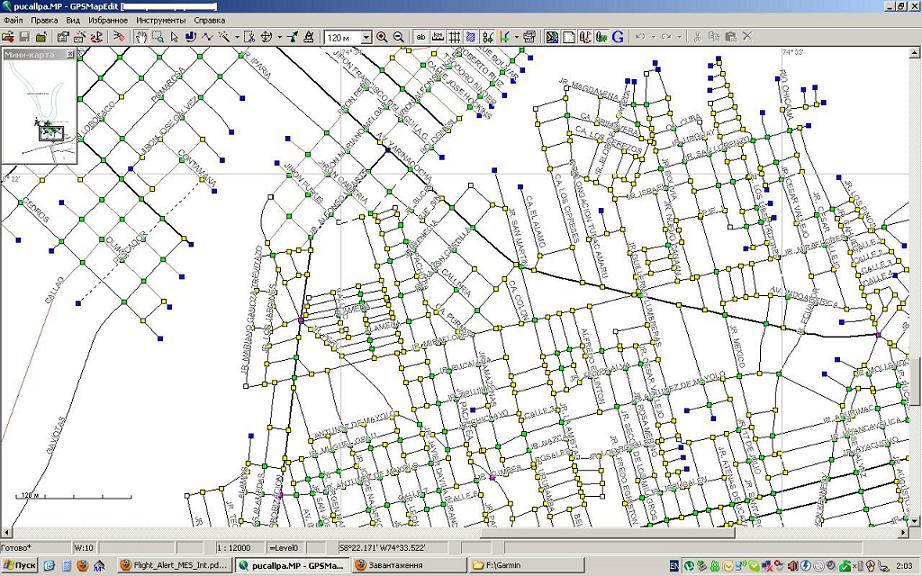922x576 pixels.
Task: Open the F:\Garmin folder taskbar window
Action: click(527, 565)
